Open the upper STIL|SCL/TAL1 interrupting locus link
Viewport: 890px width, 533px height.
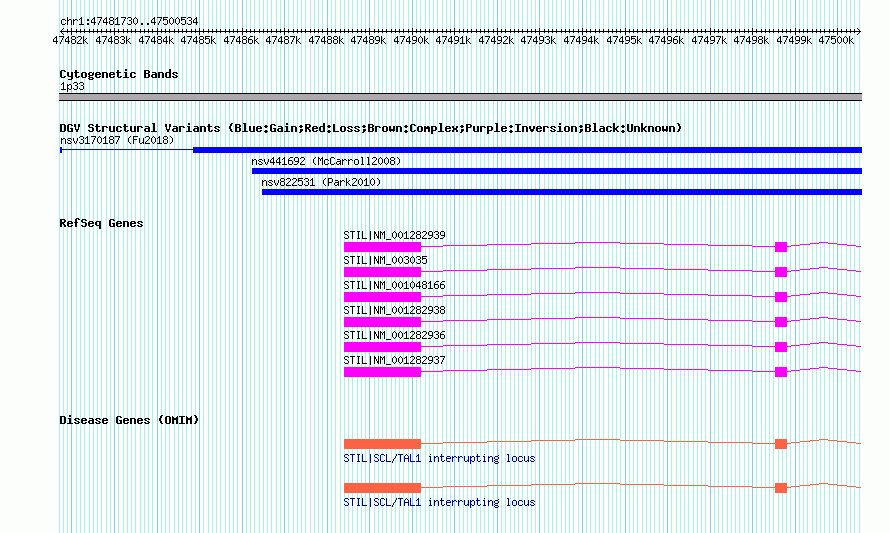tap(439, 458)
